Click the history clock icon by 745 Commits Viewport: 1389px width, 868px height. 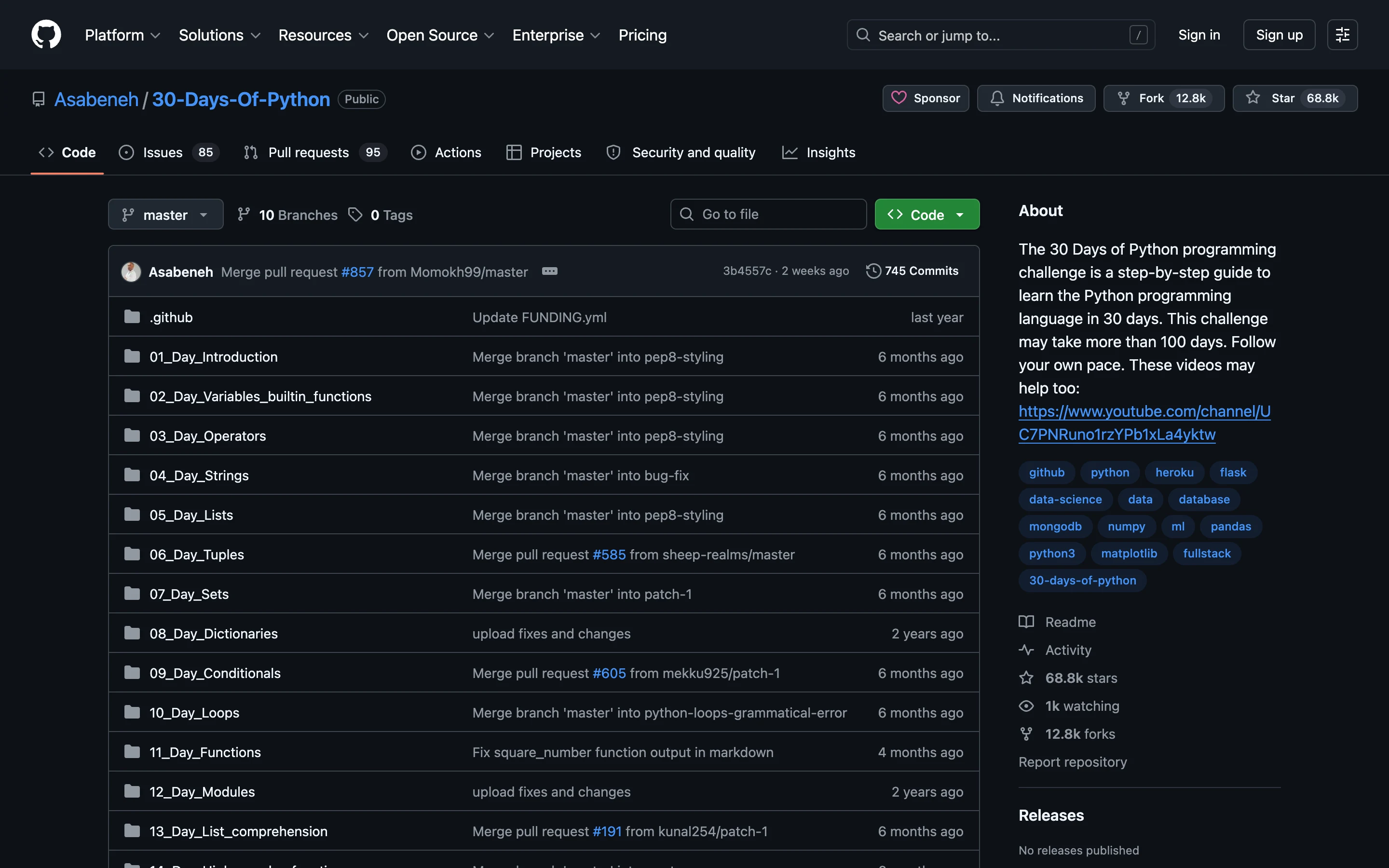[873, 271]
